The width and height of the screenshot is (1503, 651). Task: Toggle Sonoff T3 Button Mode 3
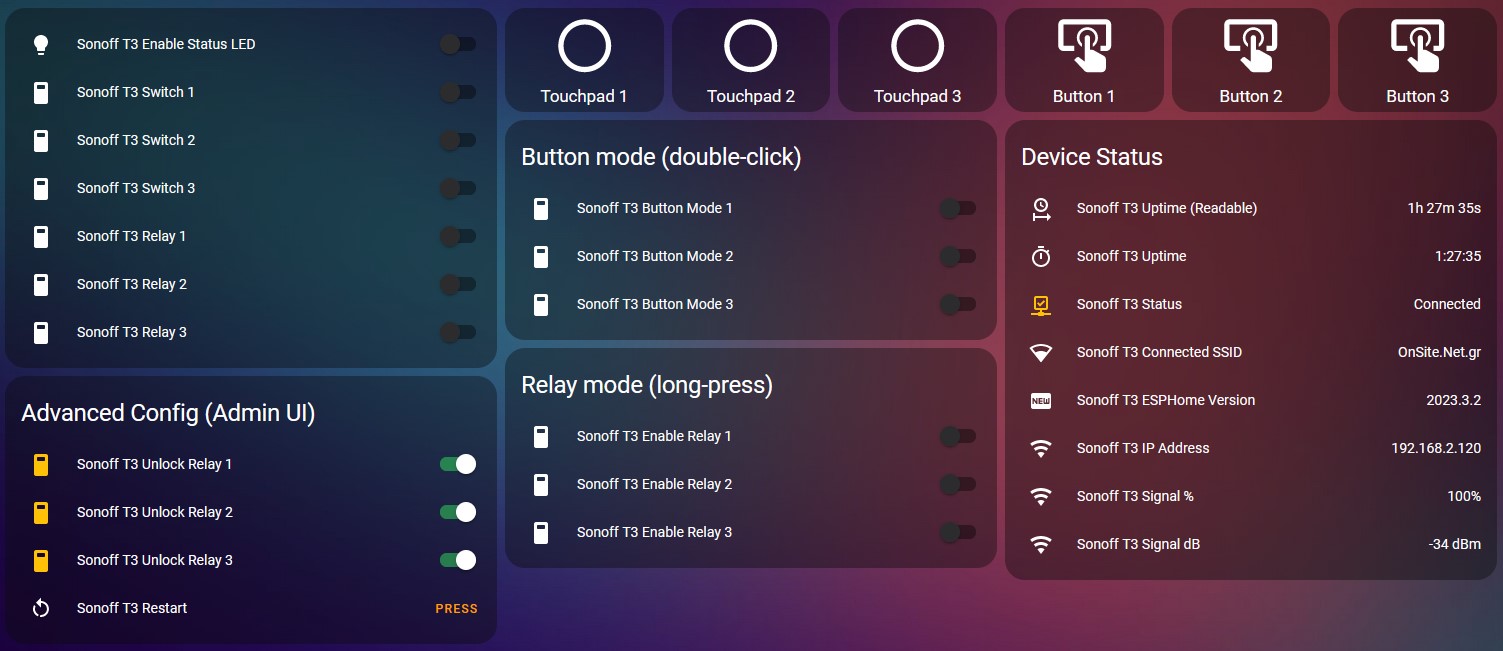click(x=957, y=304)
